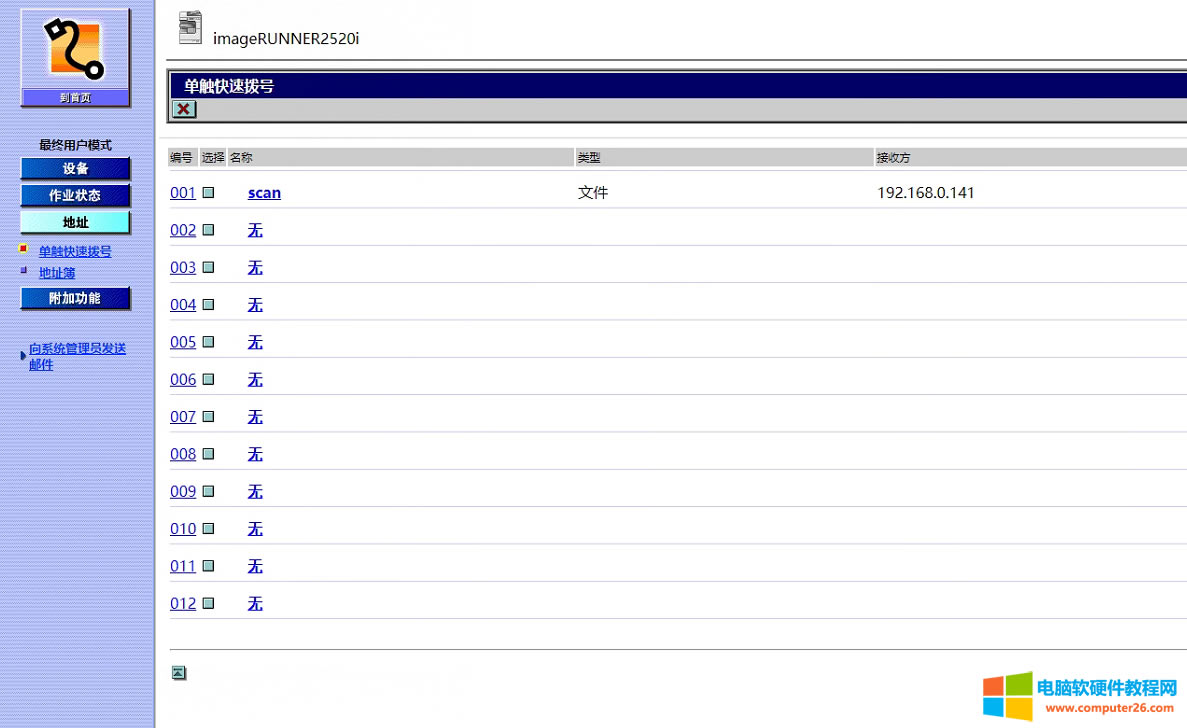This screenshot has width=1187, height=728.
Task: Open number link 007
Action: click(x=183, y=417)
